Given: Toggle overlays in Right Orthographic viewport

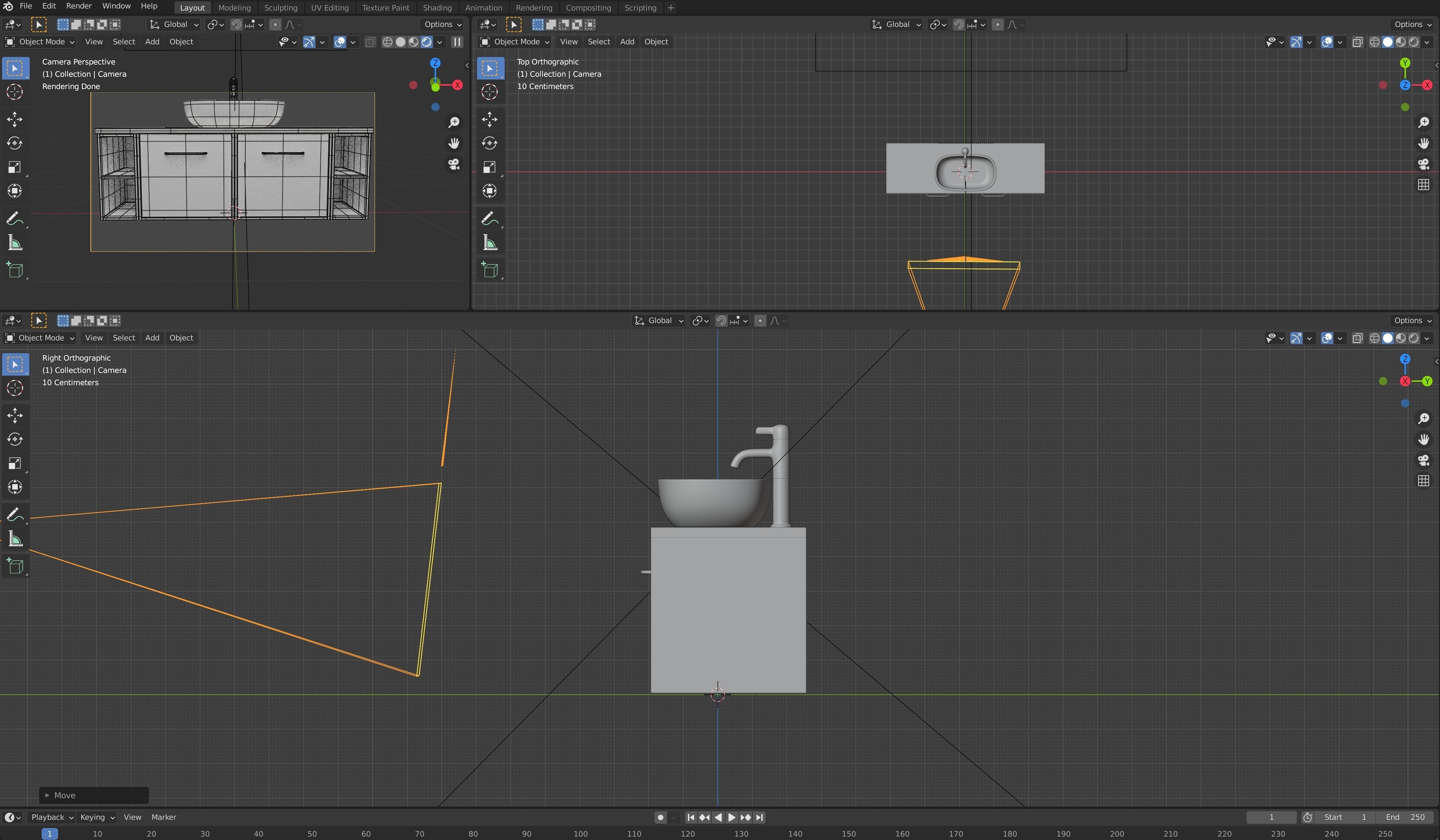Looking at the screenshot, I should pyautogui.click(x=1327, y=338).
